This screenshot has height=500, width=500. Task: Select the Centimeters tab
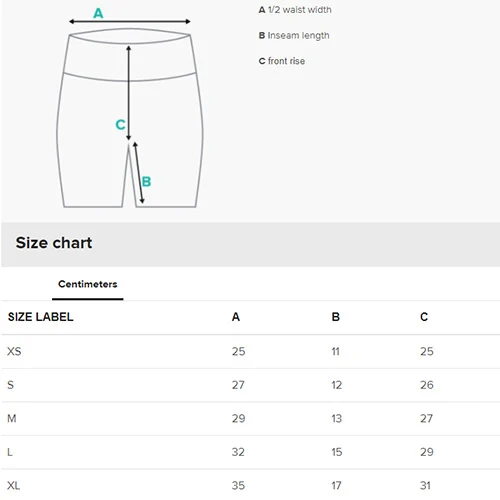point(88,284)
